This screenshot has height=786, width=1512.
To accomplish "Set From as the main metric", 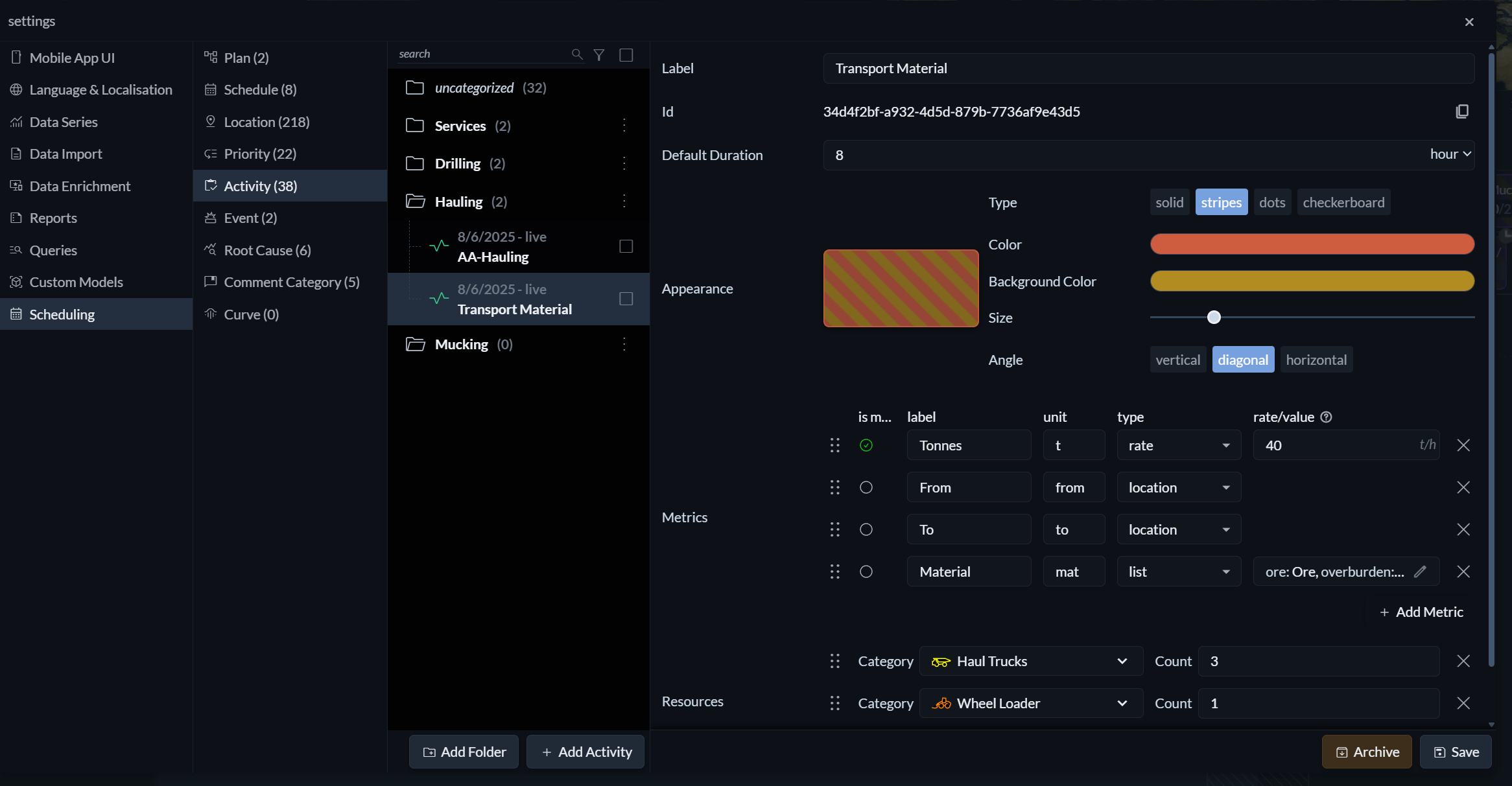I will click(866, 487).
